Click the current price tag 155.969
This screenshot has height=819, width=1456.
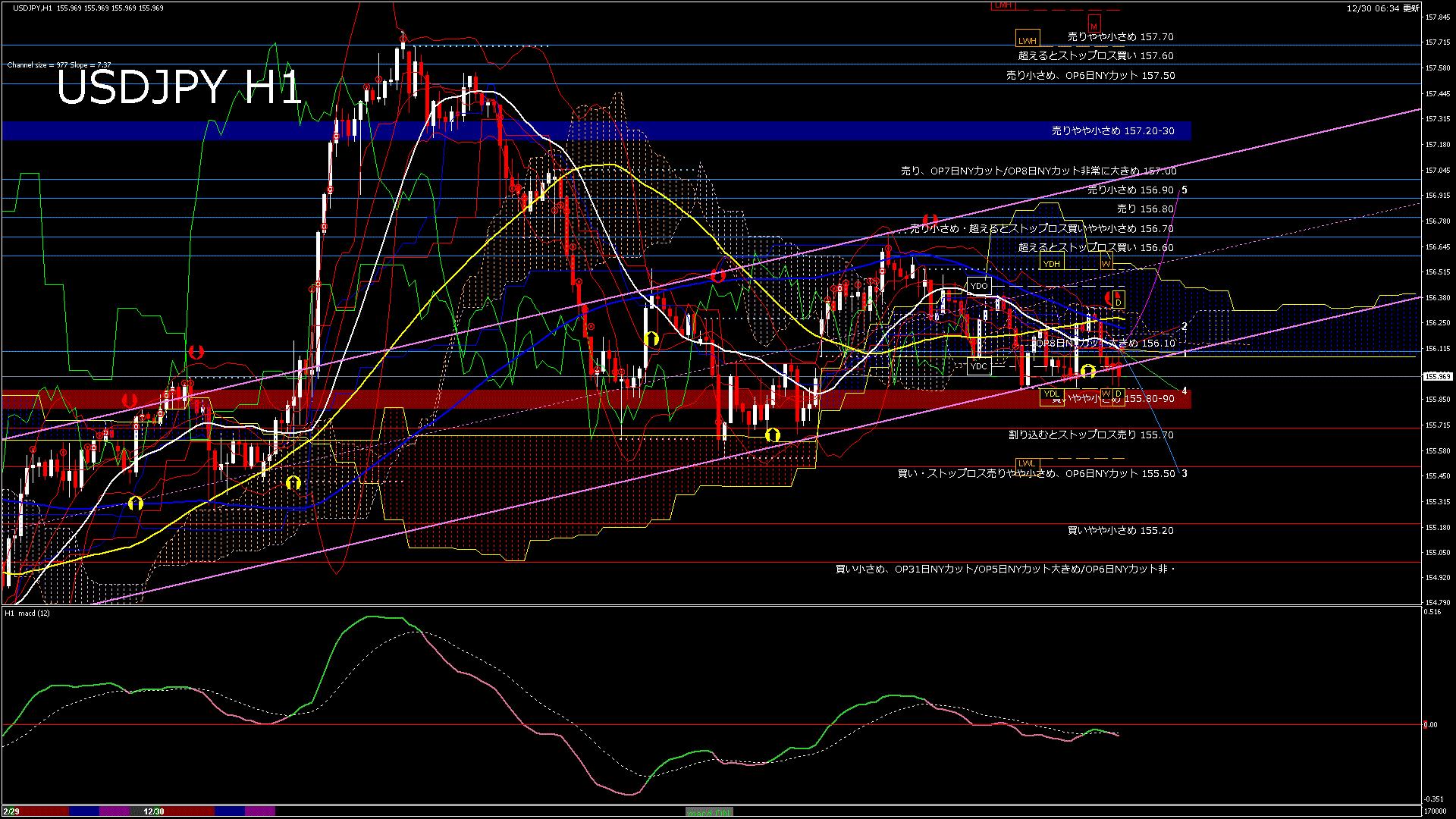click(x=1437, y=376)
